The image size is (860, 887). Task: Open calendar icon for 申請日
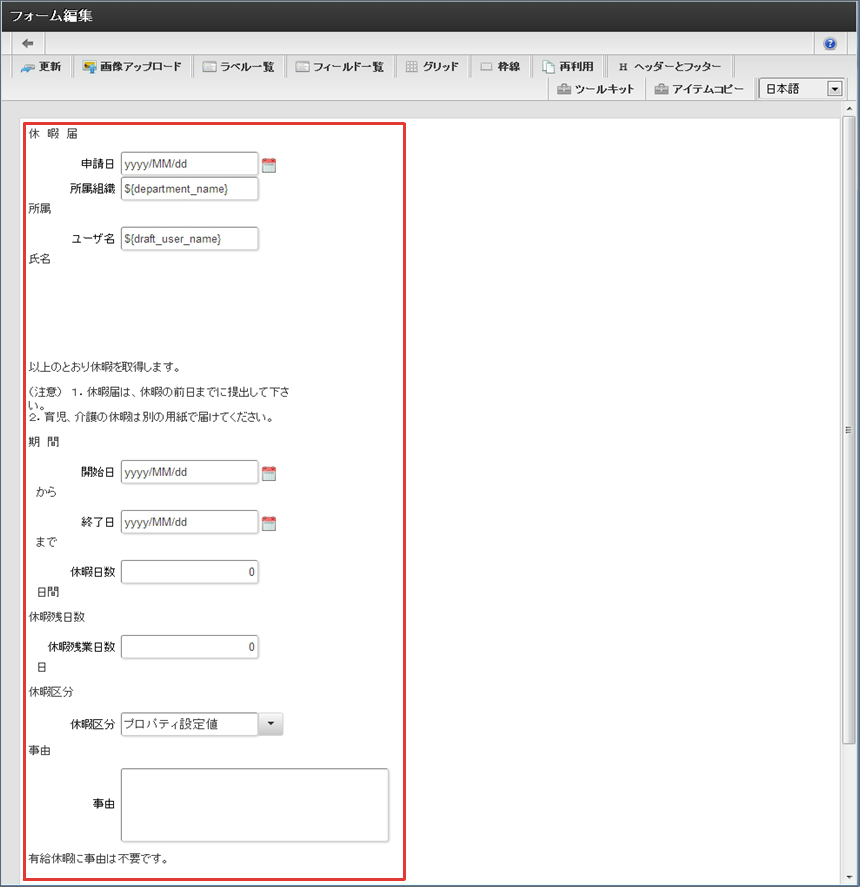pos(269,165)
